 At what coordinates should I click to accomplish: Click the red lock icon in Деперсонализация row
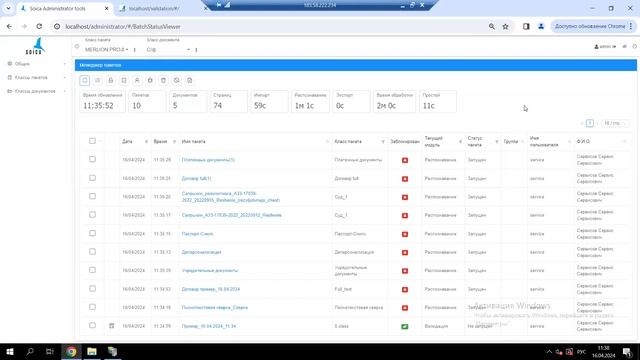click(405, 253)
